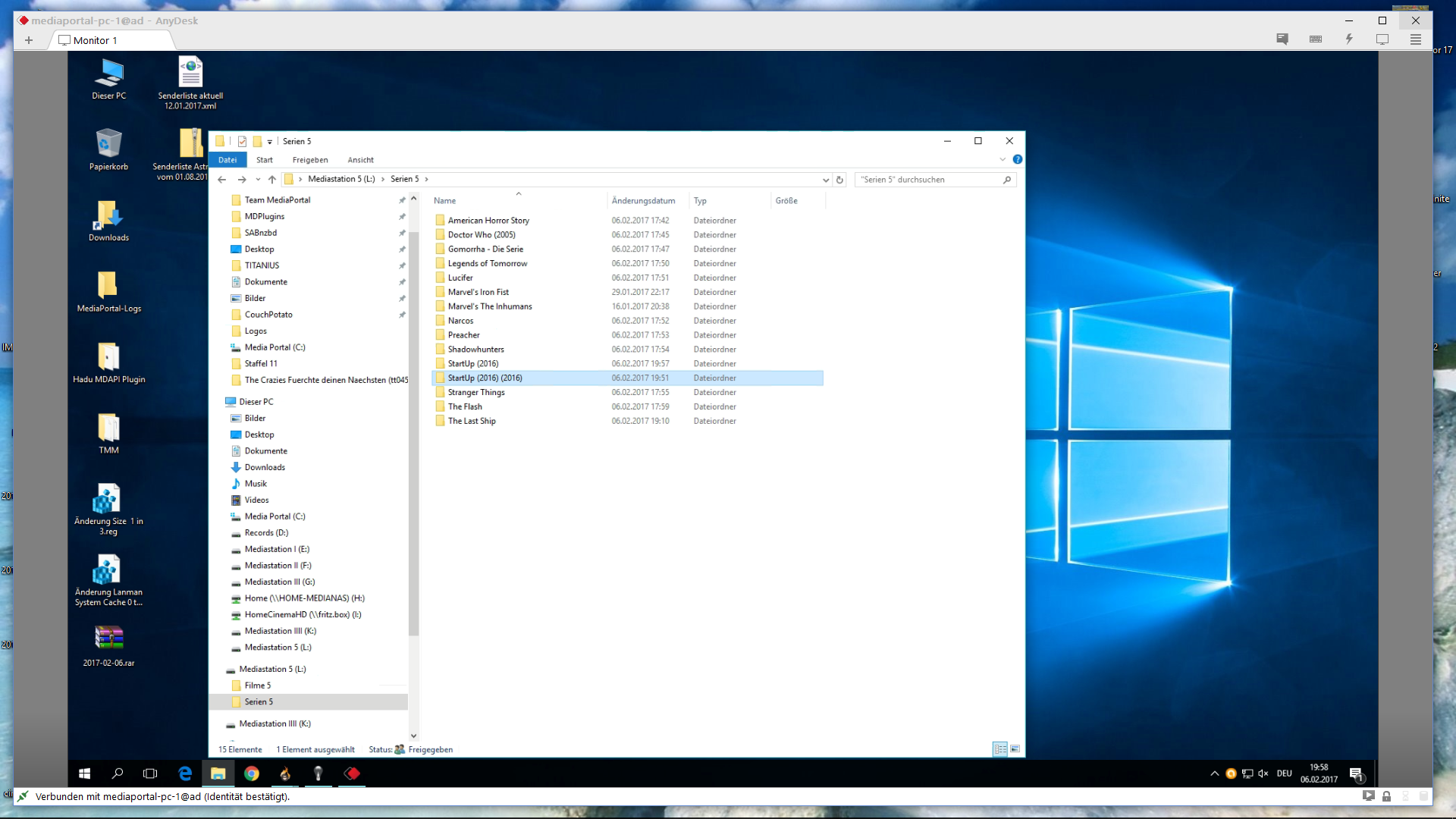Viewport: 1456px width, 819px height.
Task: Sort by the Änderungsdatum column header
Action: coord(648,201)
